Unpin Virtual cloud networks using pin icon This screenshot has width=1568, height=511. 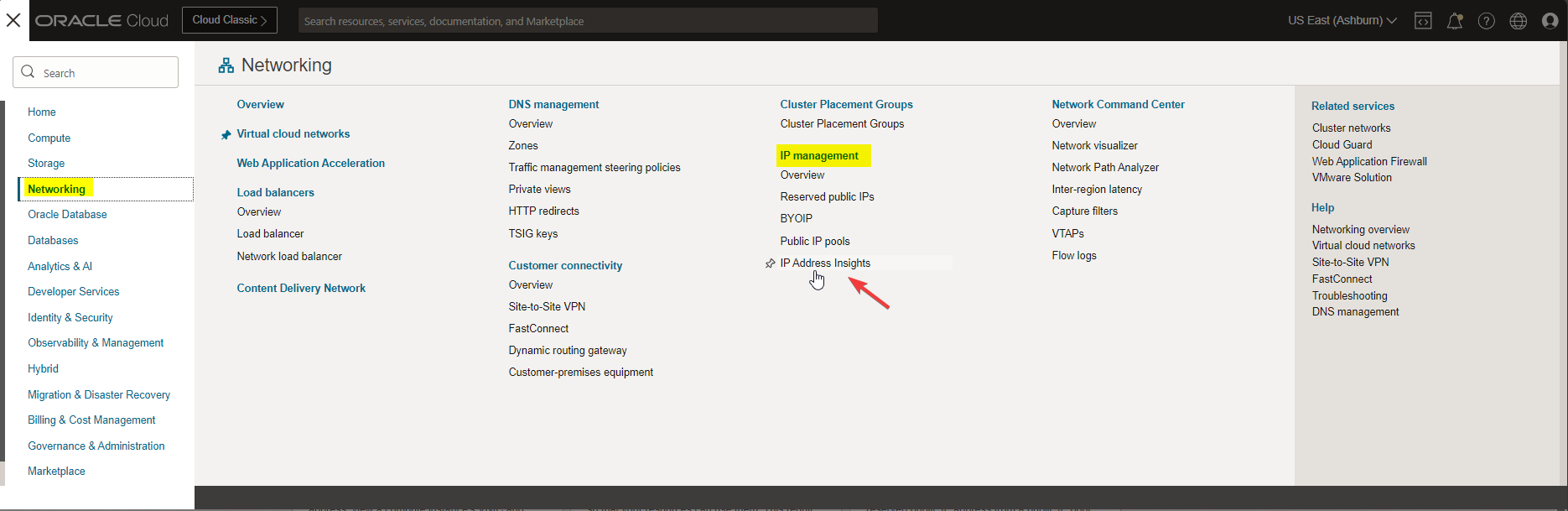pos(226,134)
